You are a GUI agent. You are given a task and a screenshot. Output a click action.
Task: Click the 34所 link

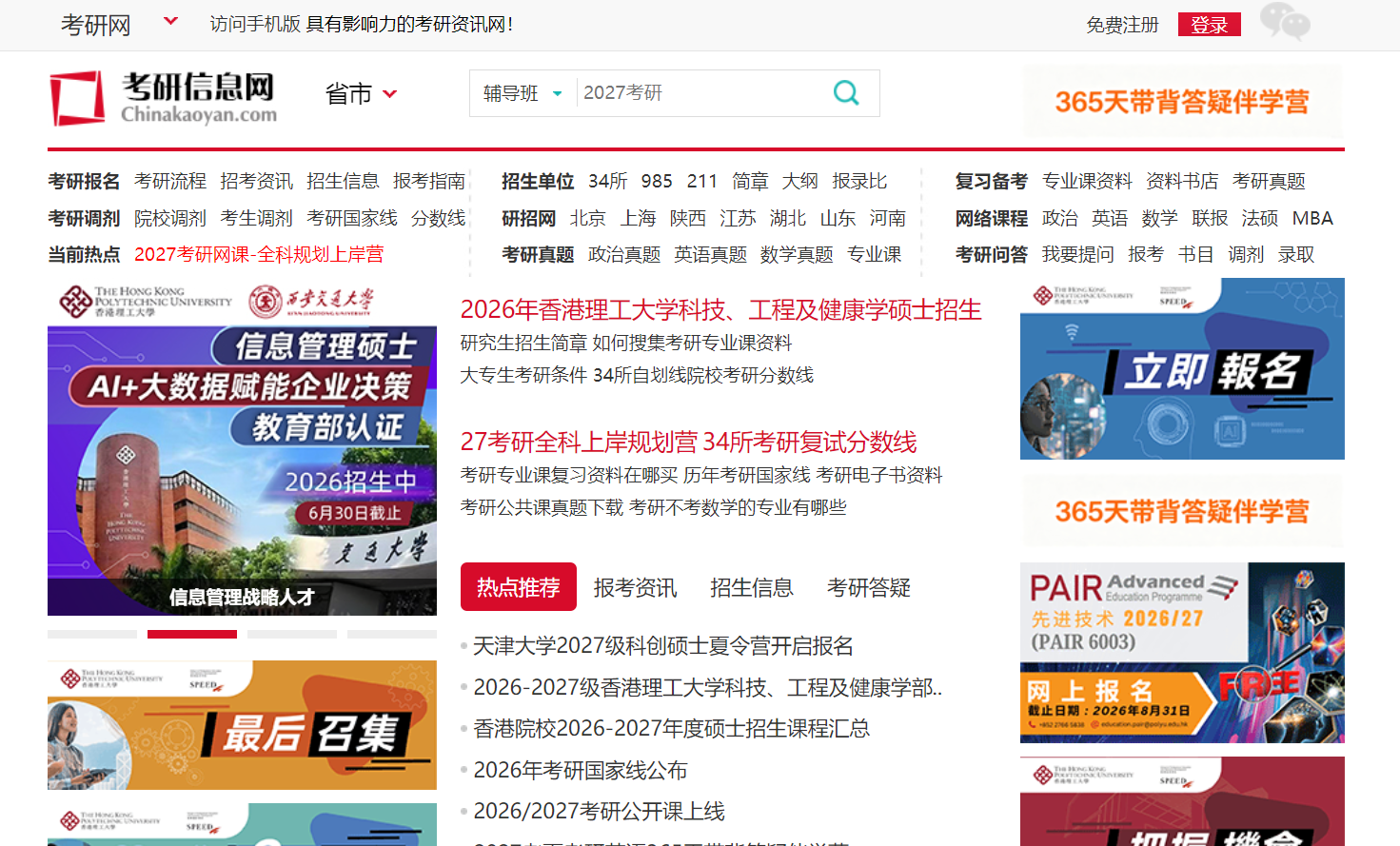pyautogui.click(x=607, y=181)
